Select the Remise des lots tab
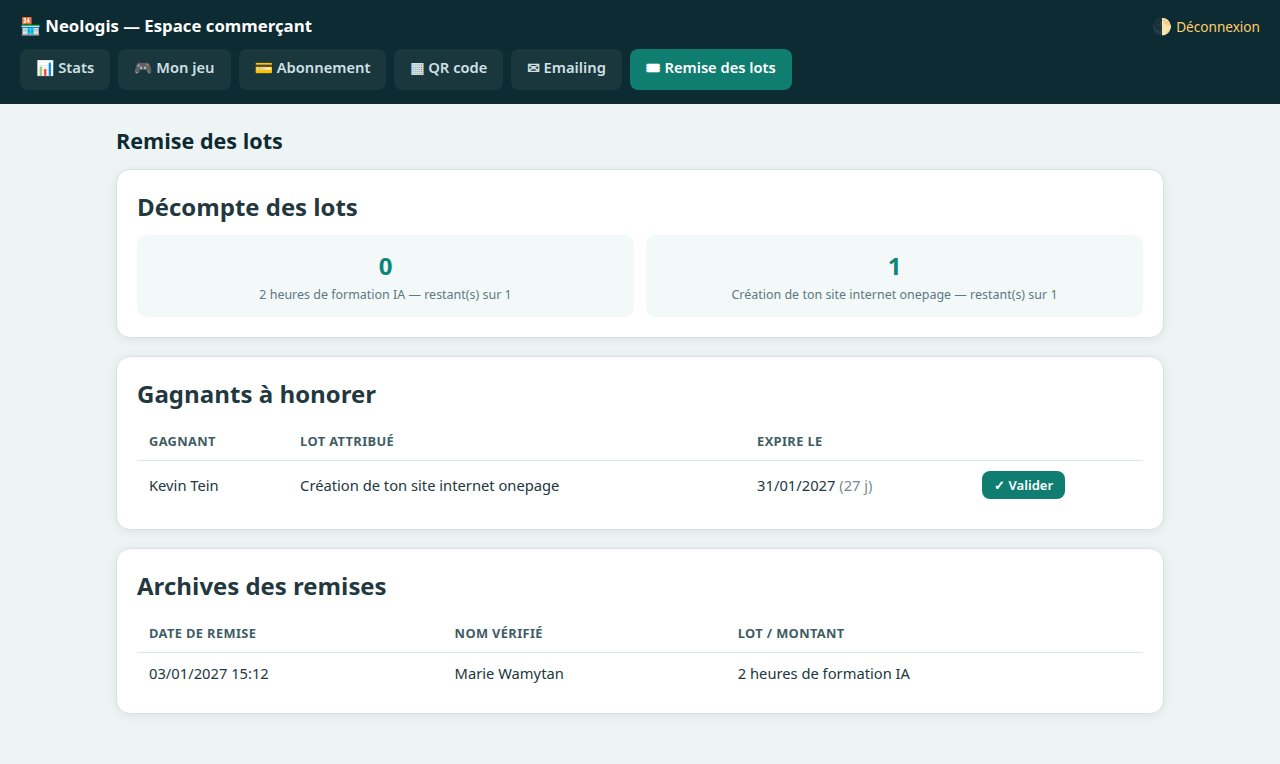The width and height of the screenshot is (1280, 764). point(711,69)
